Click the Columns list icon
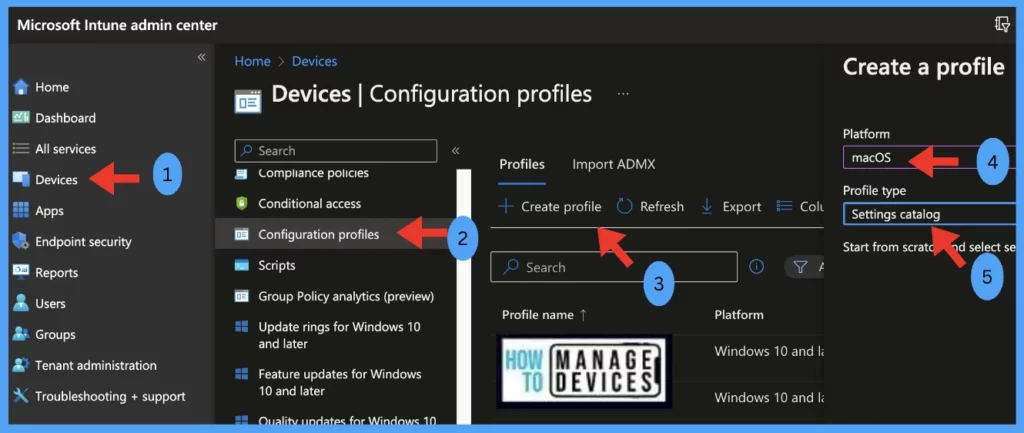Viewport: 1024px width, 433px height. (x=784, y=206)
